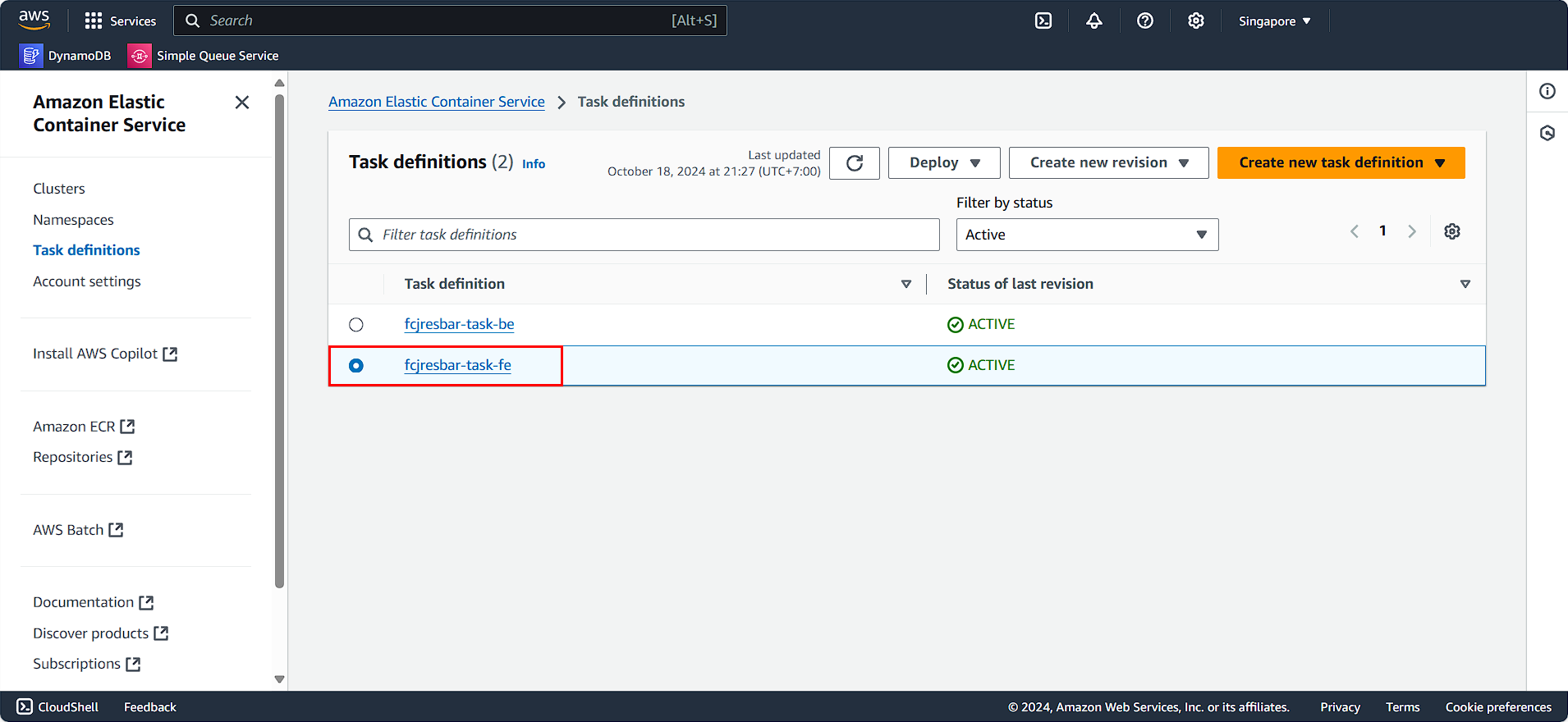Viewport: 1568px width, 722px height.
Task: Open the Filter by status Active dropdown
Action: (x=1087, y=235)
